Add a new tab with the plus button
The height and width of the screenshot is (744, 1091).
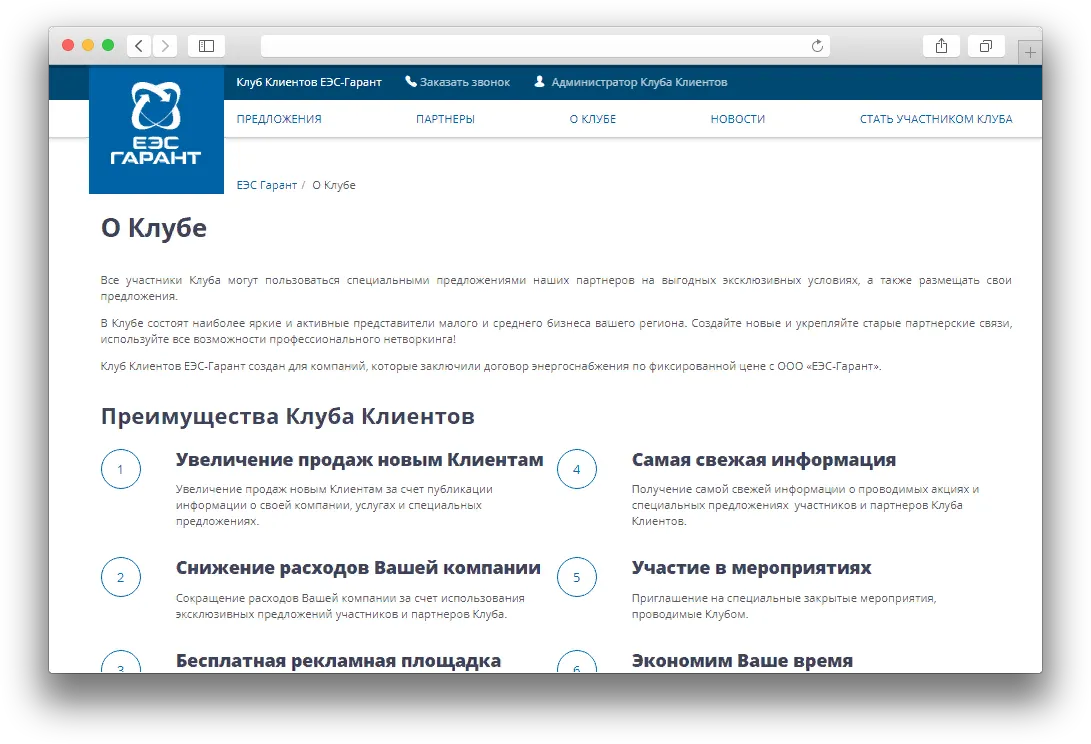click(x=1030, y=52)
